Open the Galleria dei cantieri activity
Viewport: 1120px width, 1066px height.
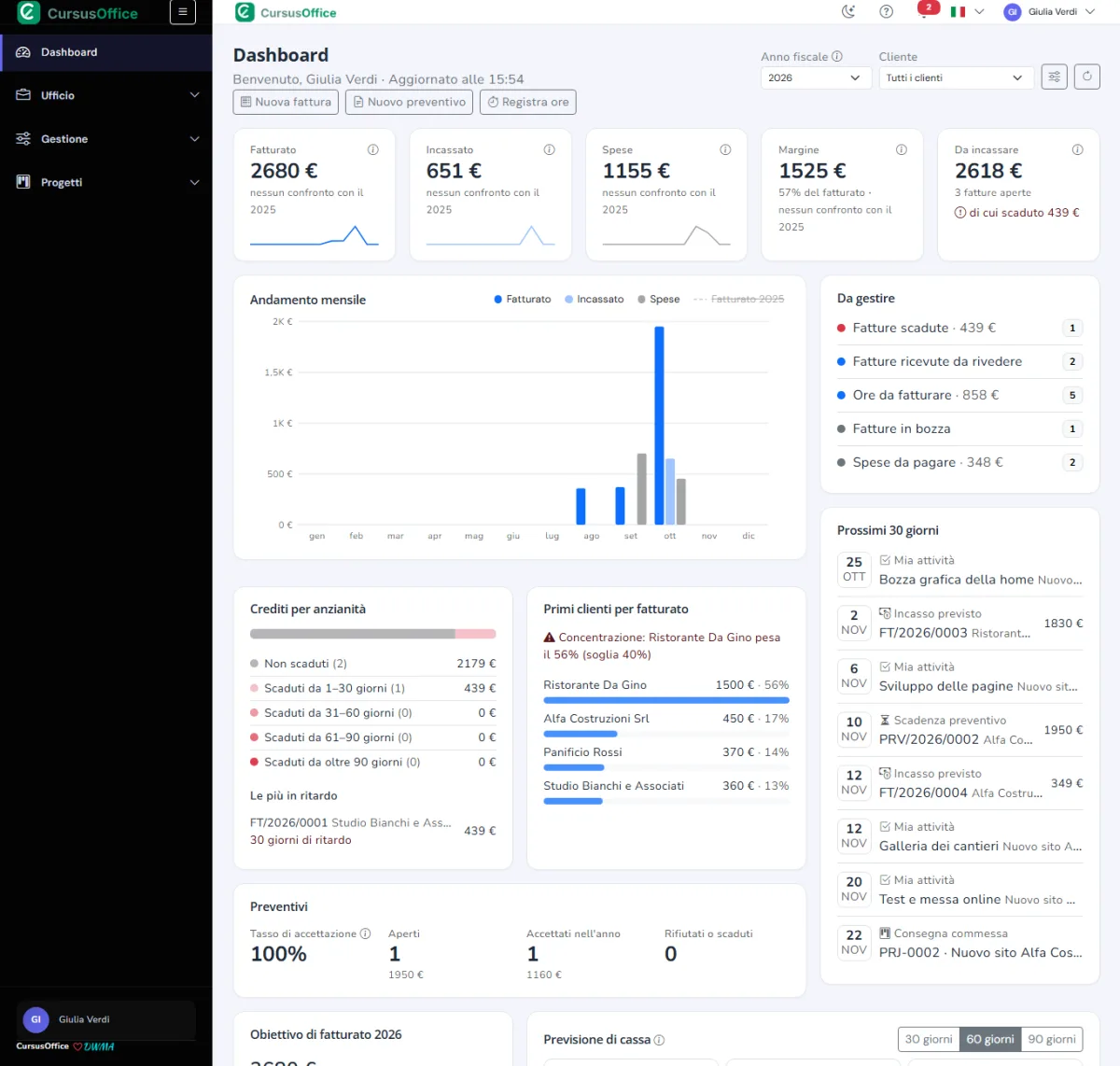click(x=960, y=835)
